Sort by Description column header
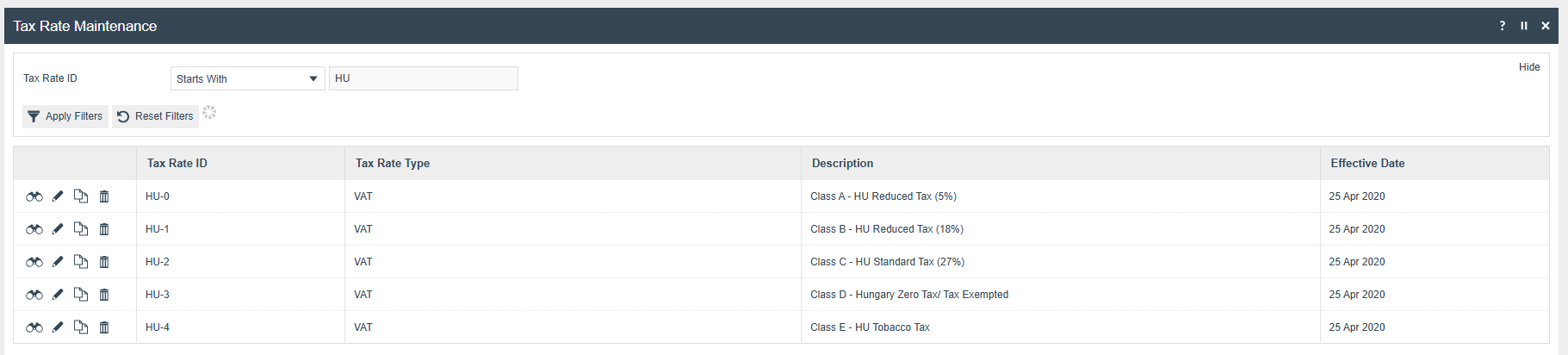The height and width of the screenshot is (355, 1568). [x=842, y=163]
